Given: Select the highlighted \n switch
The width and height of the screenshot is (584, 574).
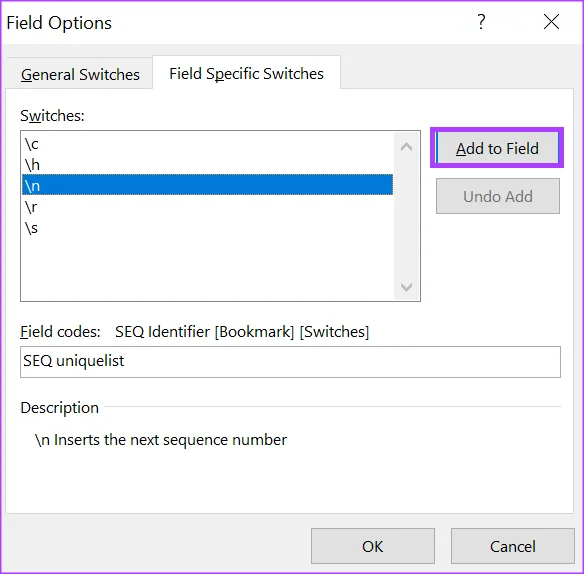Looking at the screenshot, I should tap(207, 185).
